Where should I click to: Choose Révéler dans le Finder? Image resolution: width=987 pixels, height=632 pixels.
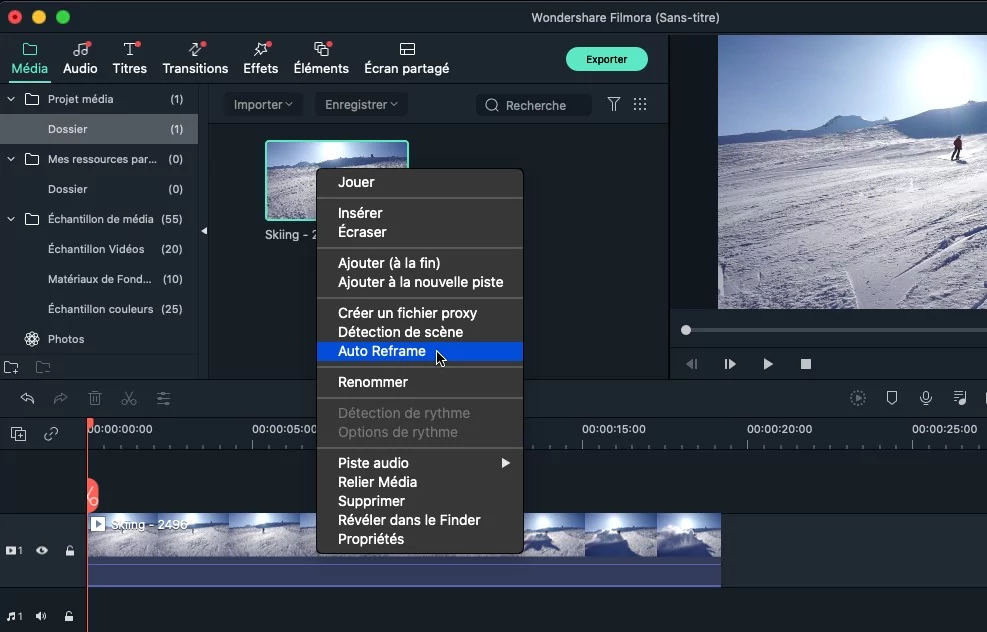[x=420, y=520]
